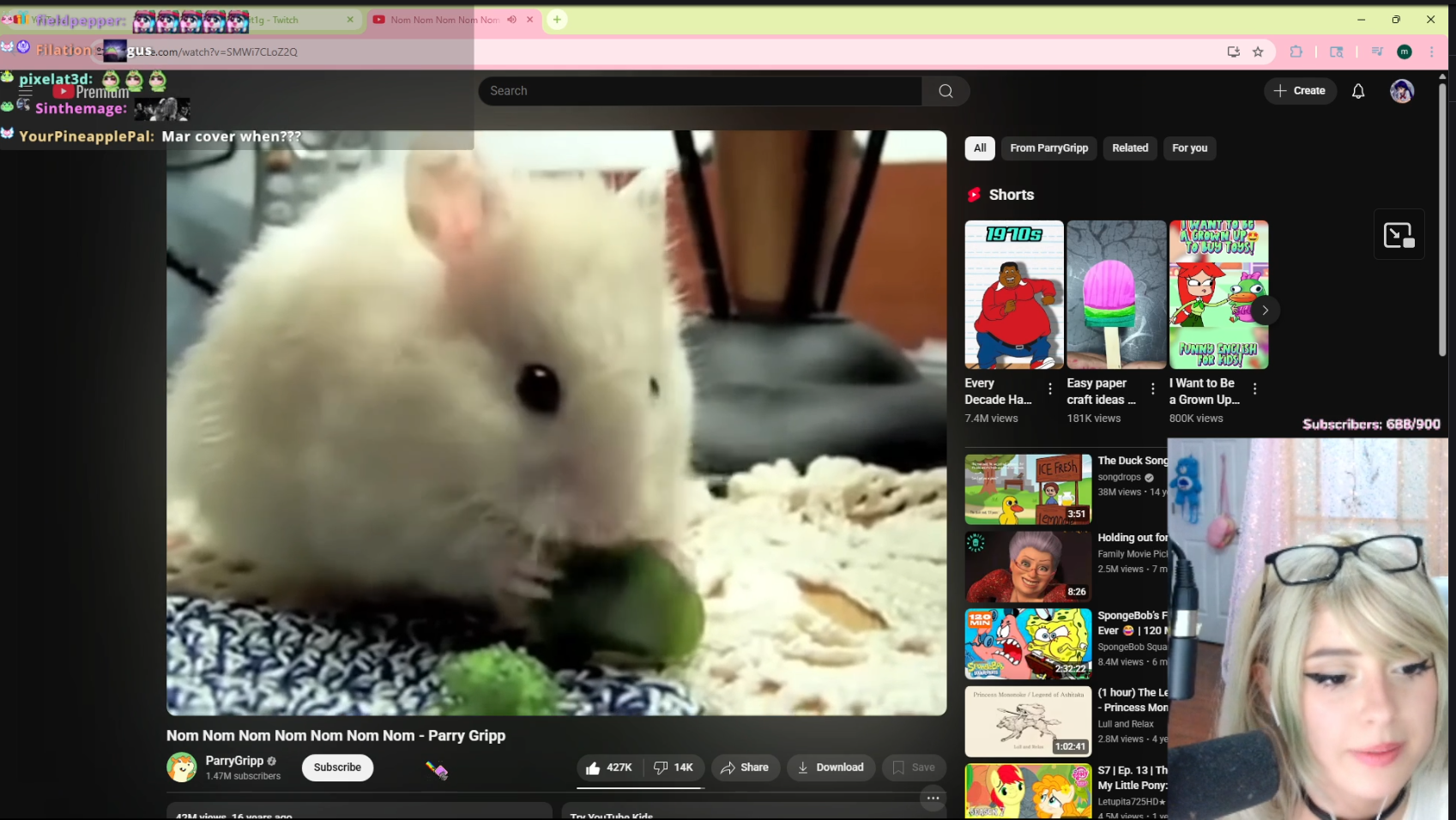The image size is (1456, 820).
Task: Click the Chrome install app icon
Action: point(1234,51)
